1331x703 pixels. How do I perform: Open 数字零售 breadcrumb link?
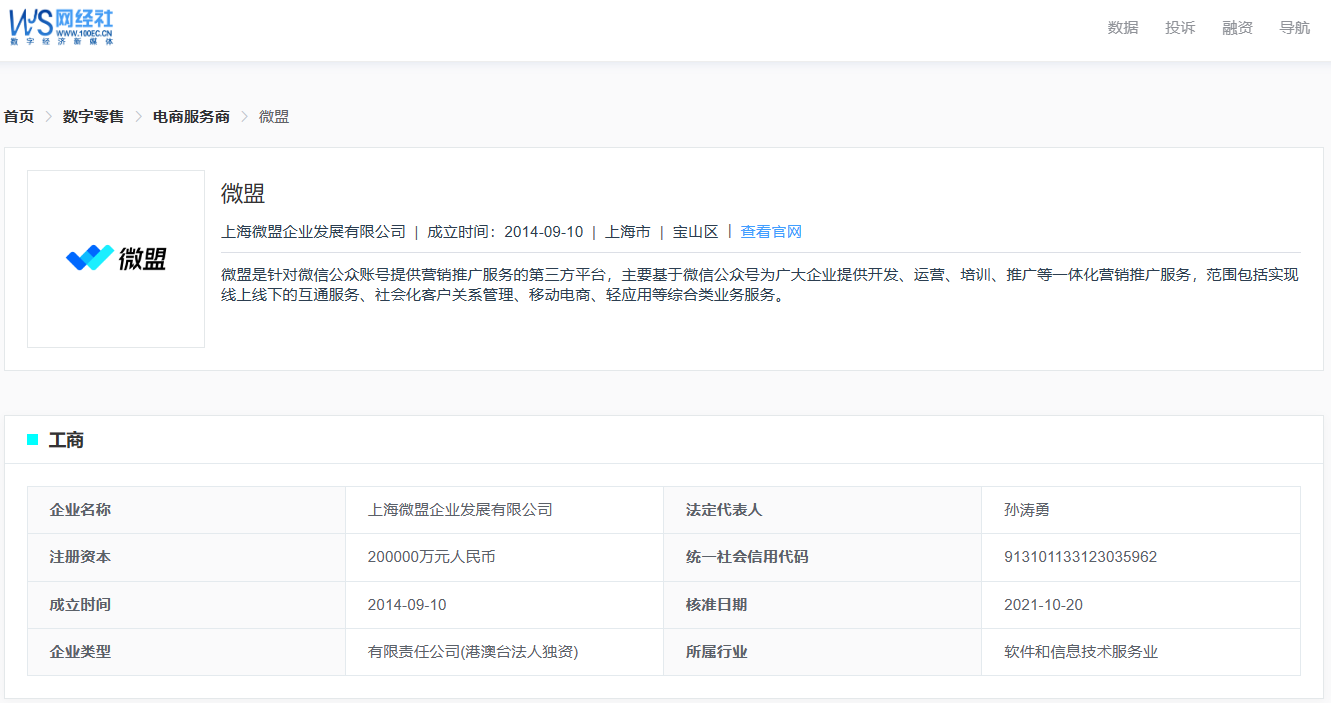click(x=93, y=117)
